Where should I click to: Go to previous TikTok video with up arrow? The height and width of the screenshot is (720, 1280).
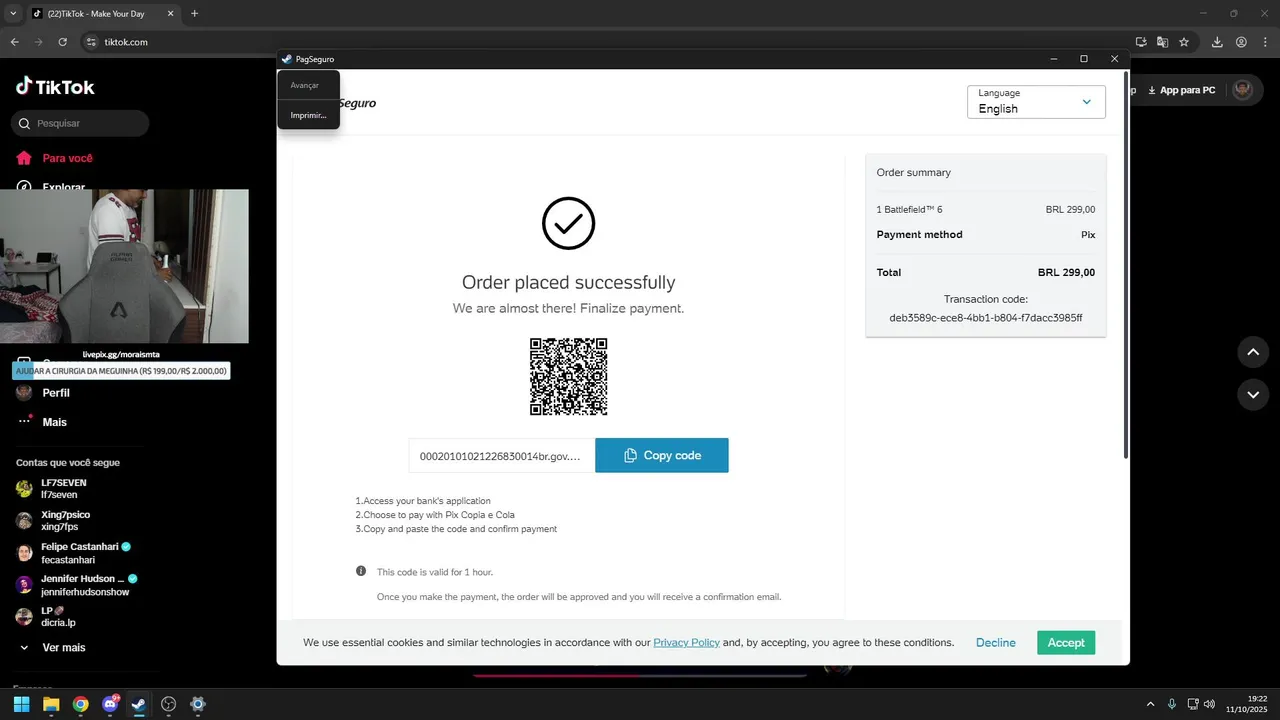[x=1253, y=352]
